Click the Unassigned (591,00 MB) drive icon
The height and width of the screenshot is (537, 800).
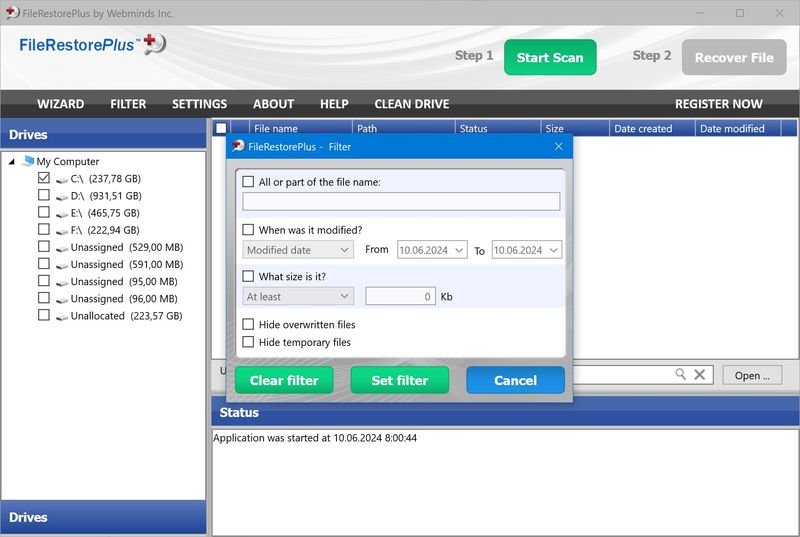(62, 266)
